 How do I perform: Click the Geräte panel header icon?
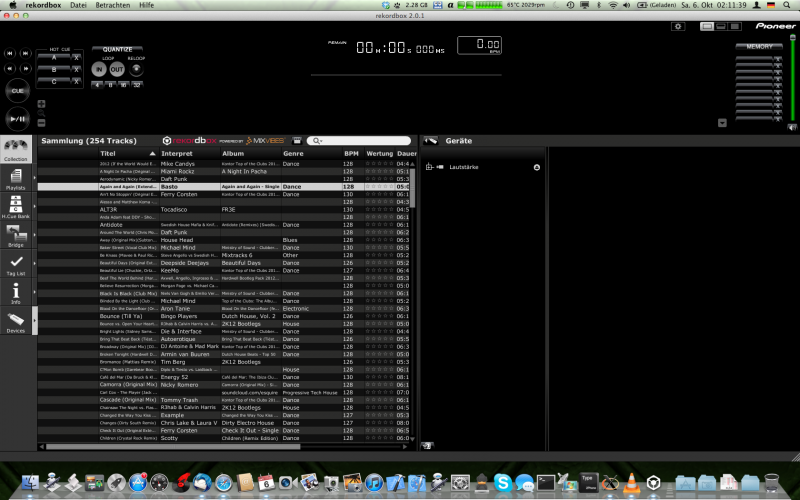pyautogui.click(x=431, y=141)
